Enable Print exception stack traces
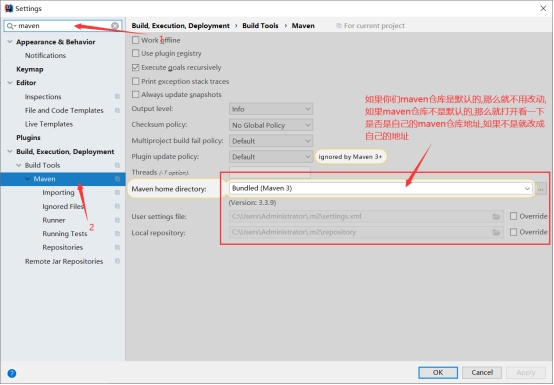Screen dimensions: 554x385 tap(135, 81)
